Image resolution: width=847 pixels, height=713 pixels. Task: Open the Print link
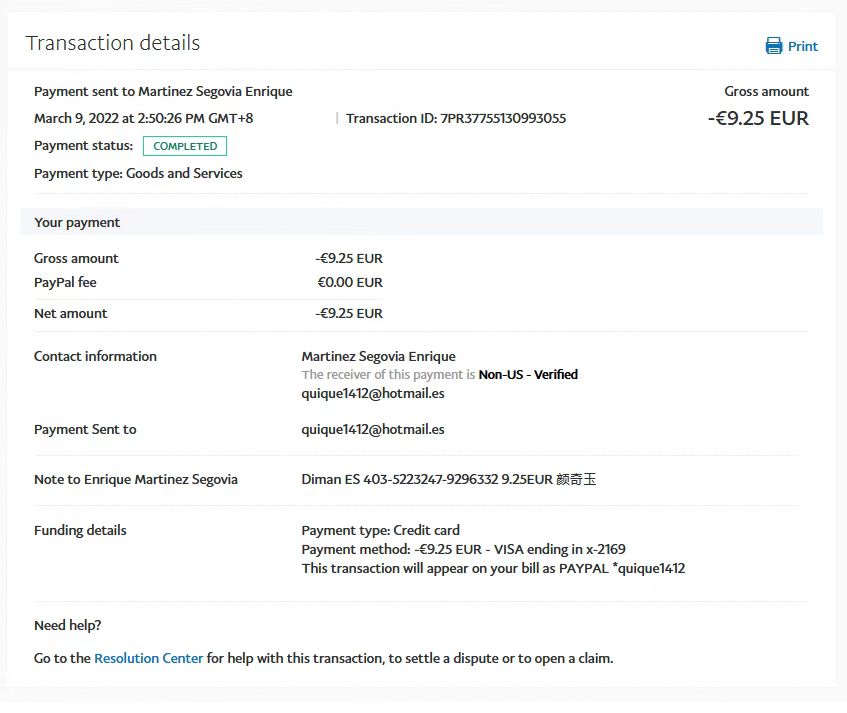[x=802, y=46]
